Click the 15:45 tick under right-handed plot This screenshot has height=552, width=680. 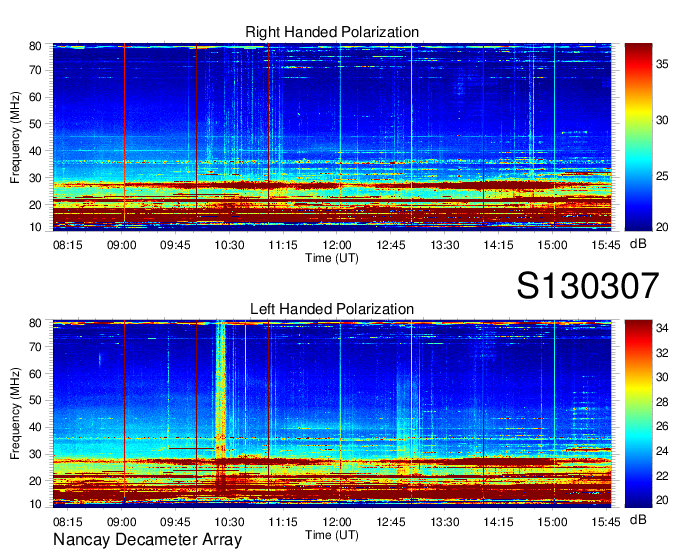pyautogui.click(x=606, y=245)
